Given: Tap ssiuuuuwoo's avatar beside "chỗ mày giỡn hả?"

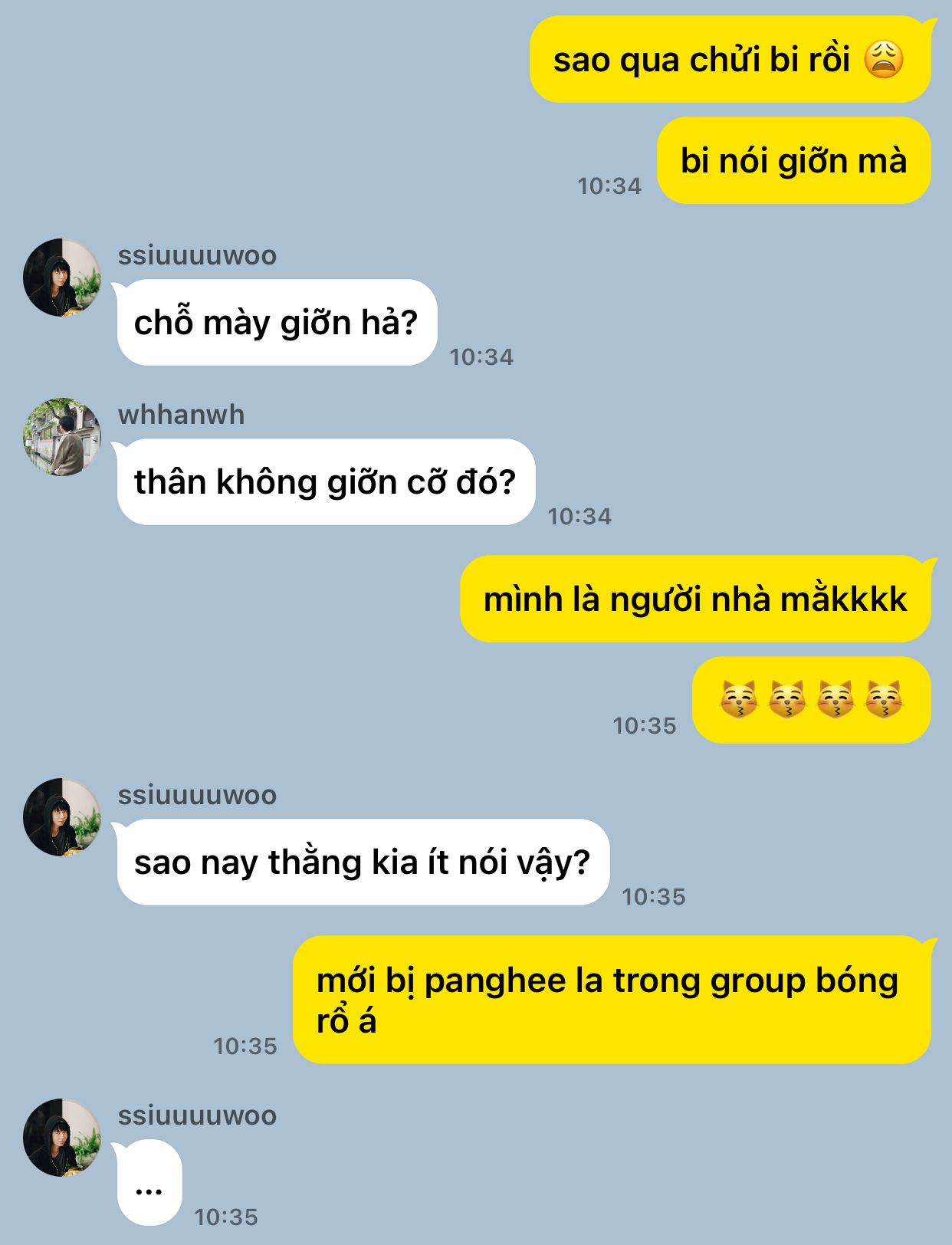Looking at the screenshot, I should (62, 278).
